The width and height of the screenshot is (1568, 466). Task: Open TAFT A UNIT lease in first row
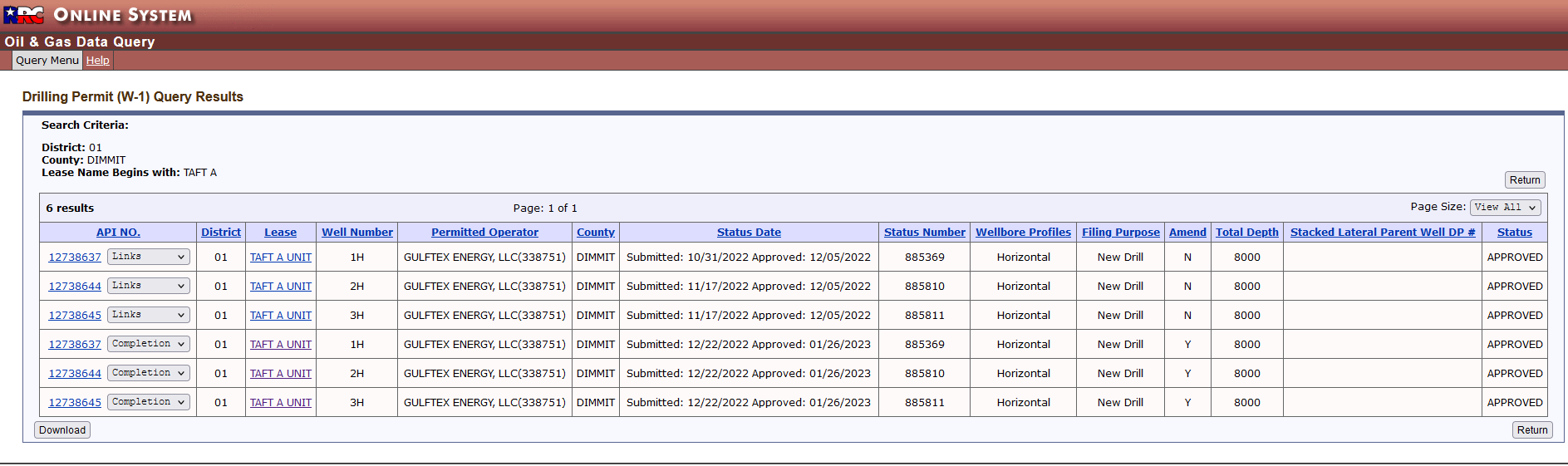pos(281,258)
